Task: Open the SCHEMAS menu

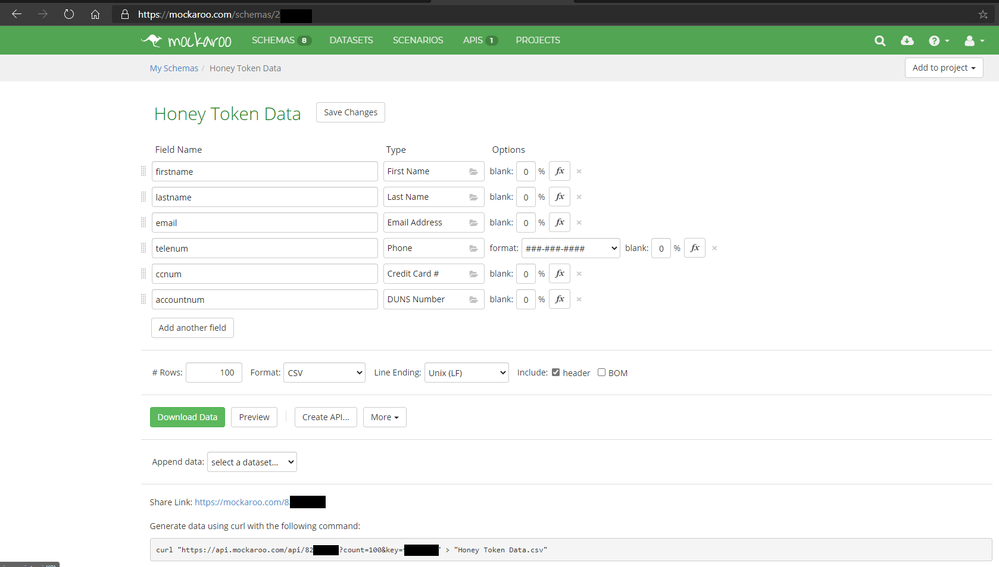Action: coord(281,40)
